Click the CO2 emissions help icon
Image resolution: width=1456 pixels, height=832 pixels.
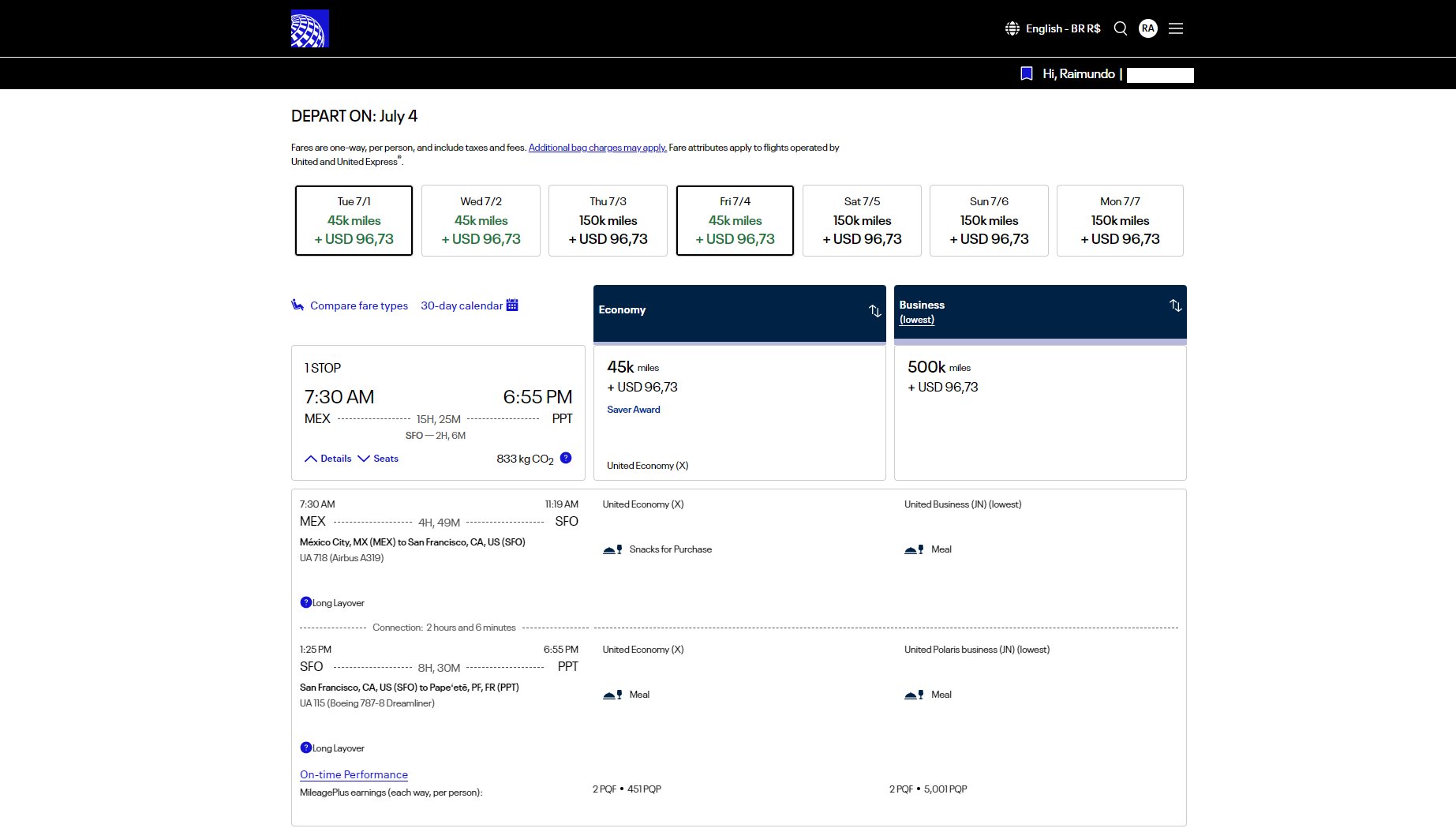pyautogui.click(x=566, y=458)
